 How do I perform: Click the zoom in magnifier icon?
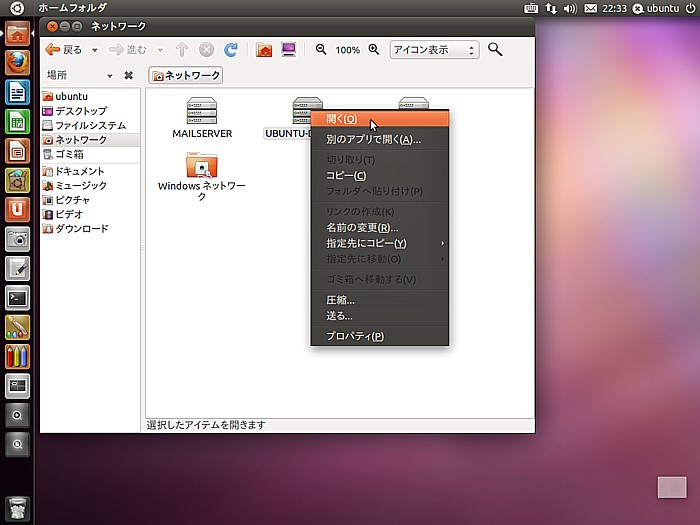coord(374,49)
